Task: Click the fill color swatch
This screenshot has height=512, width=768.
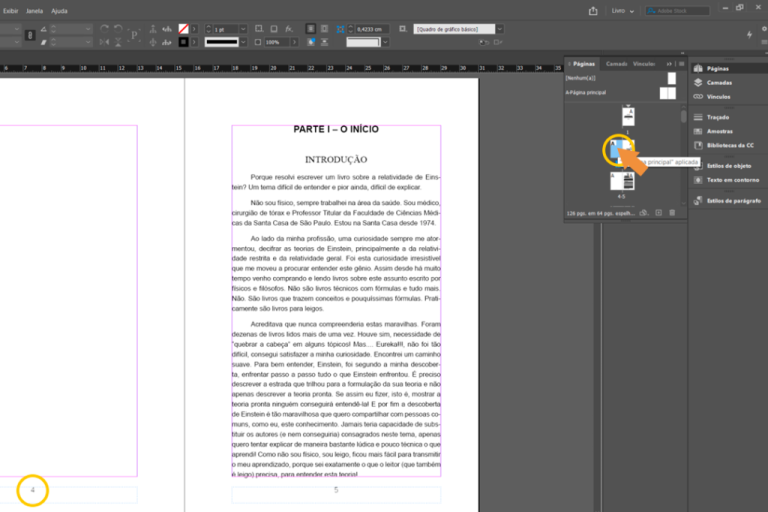Action: (x=183, y=29)
